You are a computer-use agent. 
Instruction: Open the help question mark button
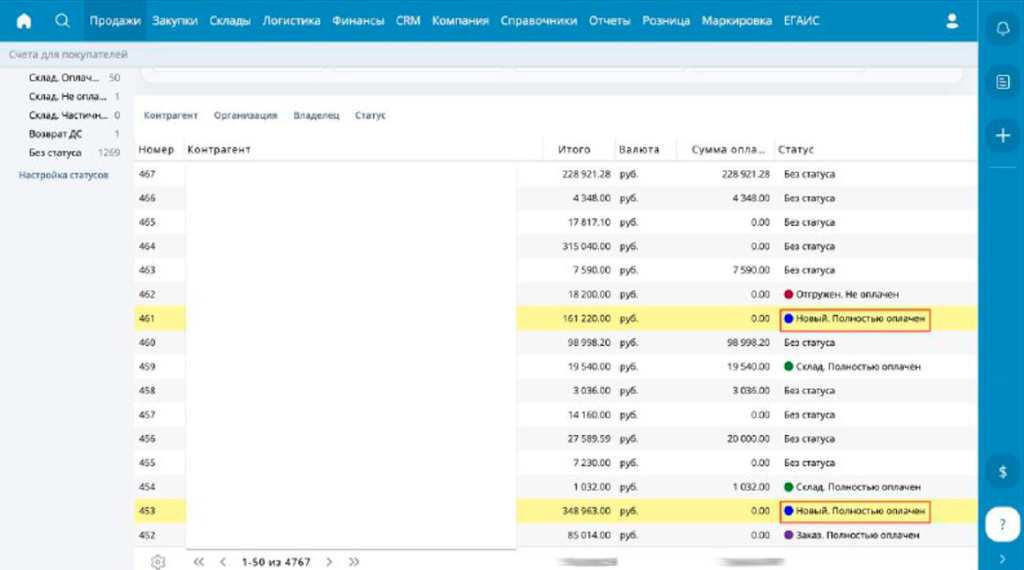(1002, 524)
